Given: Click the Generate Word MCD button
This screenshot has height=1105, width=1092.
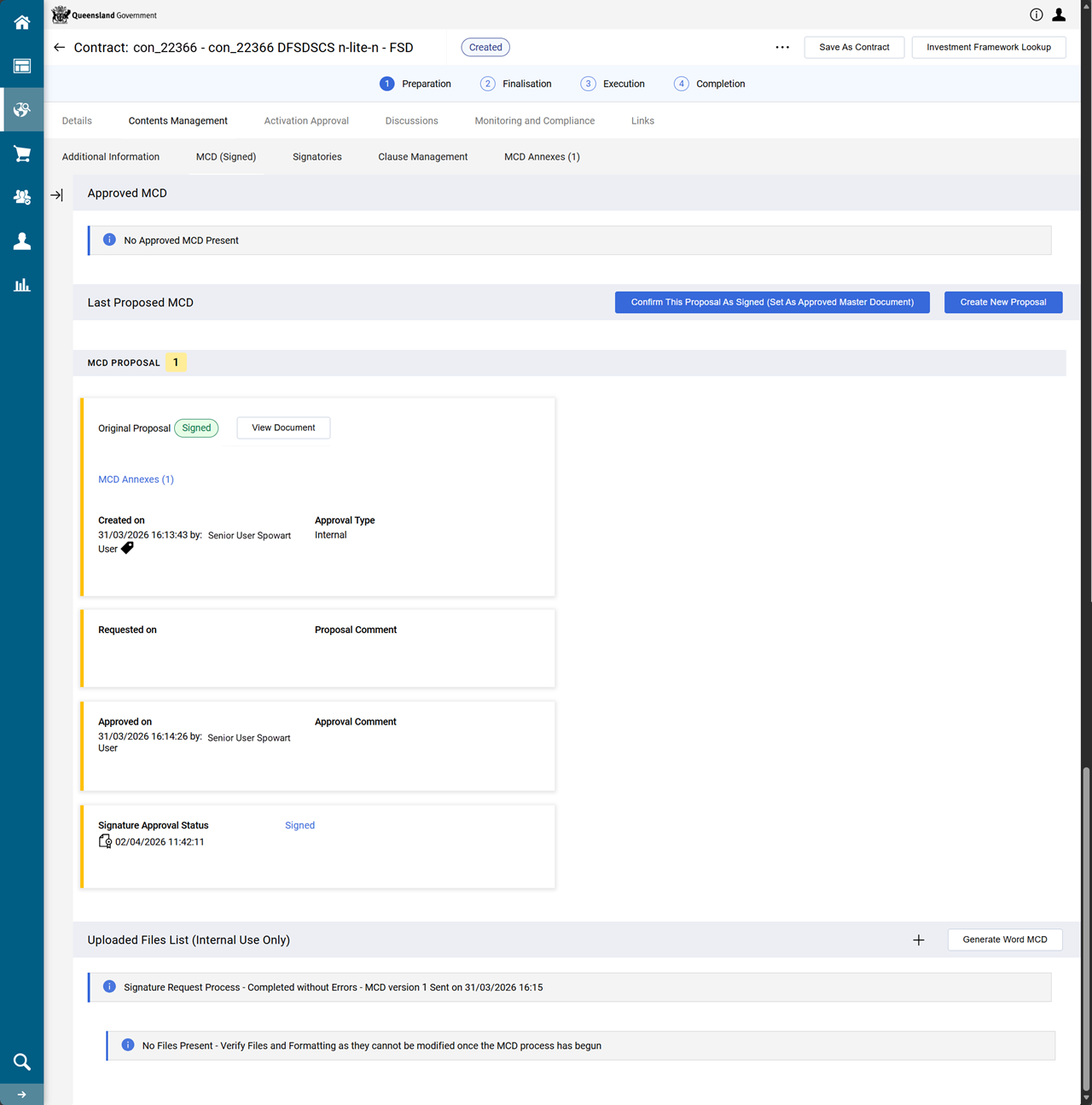Looking at the screenshot, I should (x=1004, y=939).
